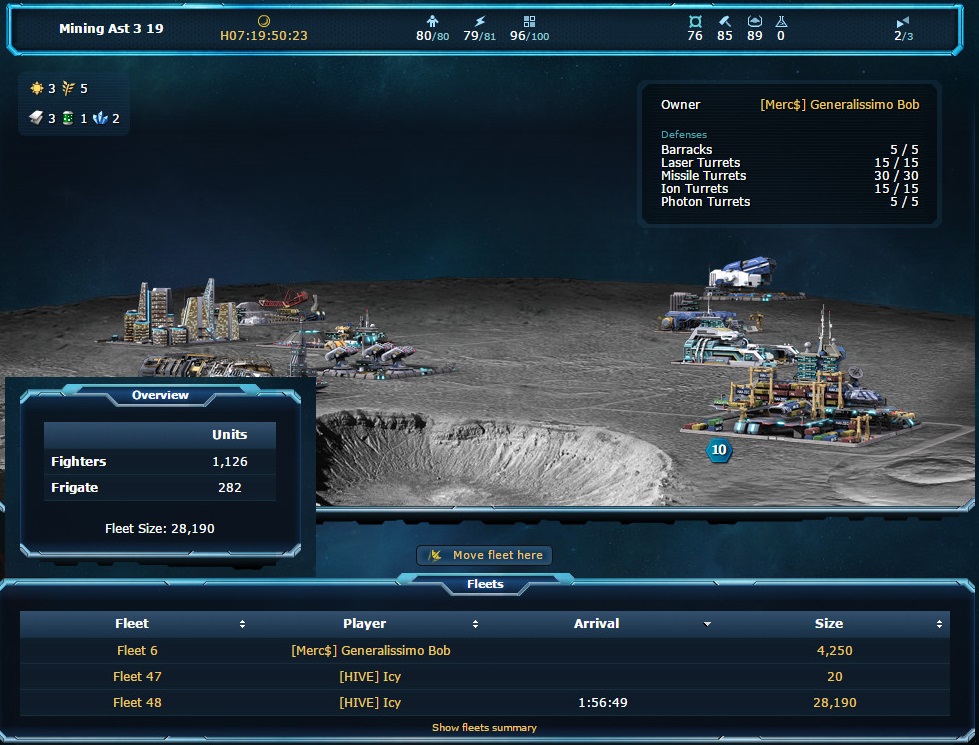Click the area grid icon above 96/100
This screenshot has height=745, width=979.
[x=529, y=21]
